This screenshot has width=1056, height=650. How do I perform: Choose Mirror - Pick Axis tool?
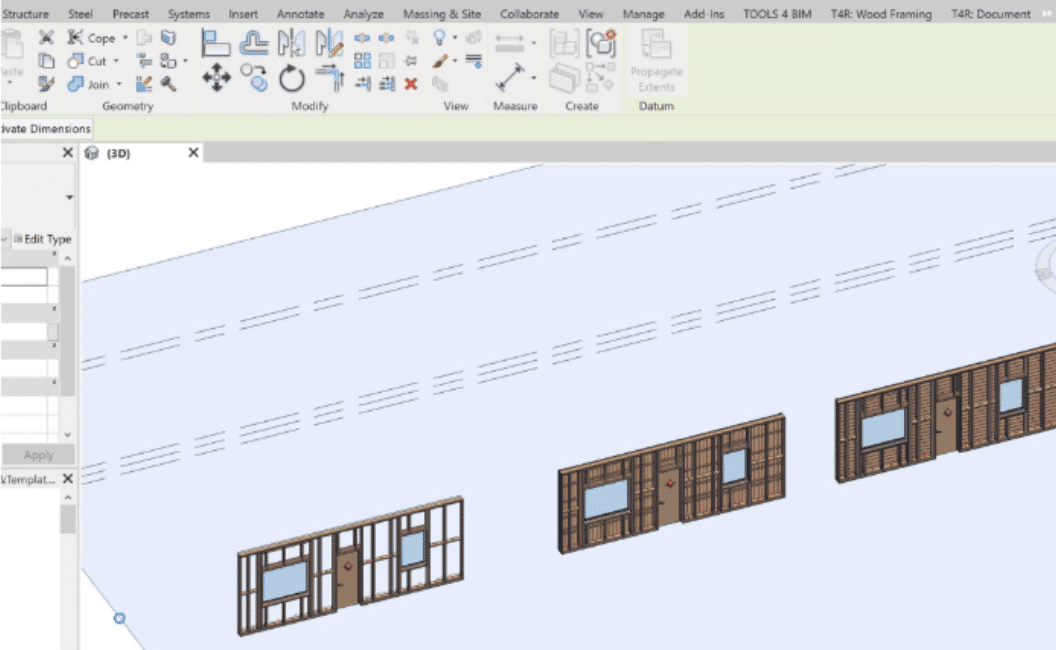(x=291, y=43)
